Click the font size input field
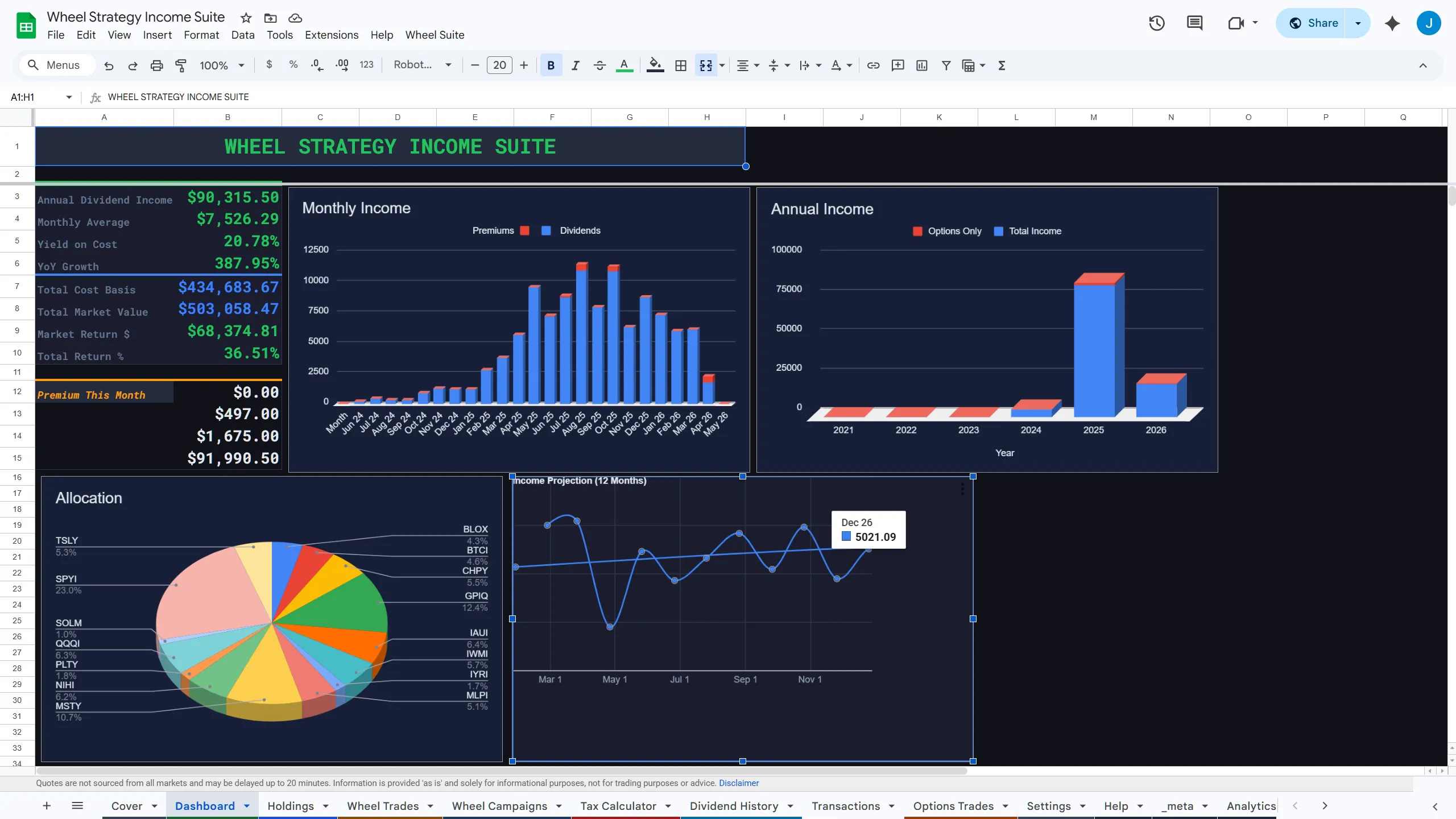1456x819 pixels. 499,65
